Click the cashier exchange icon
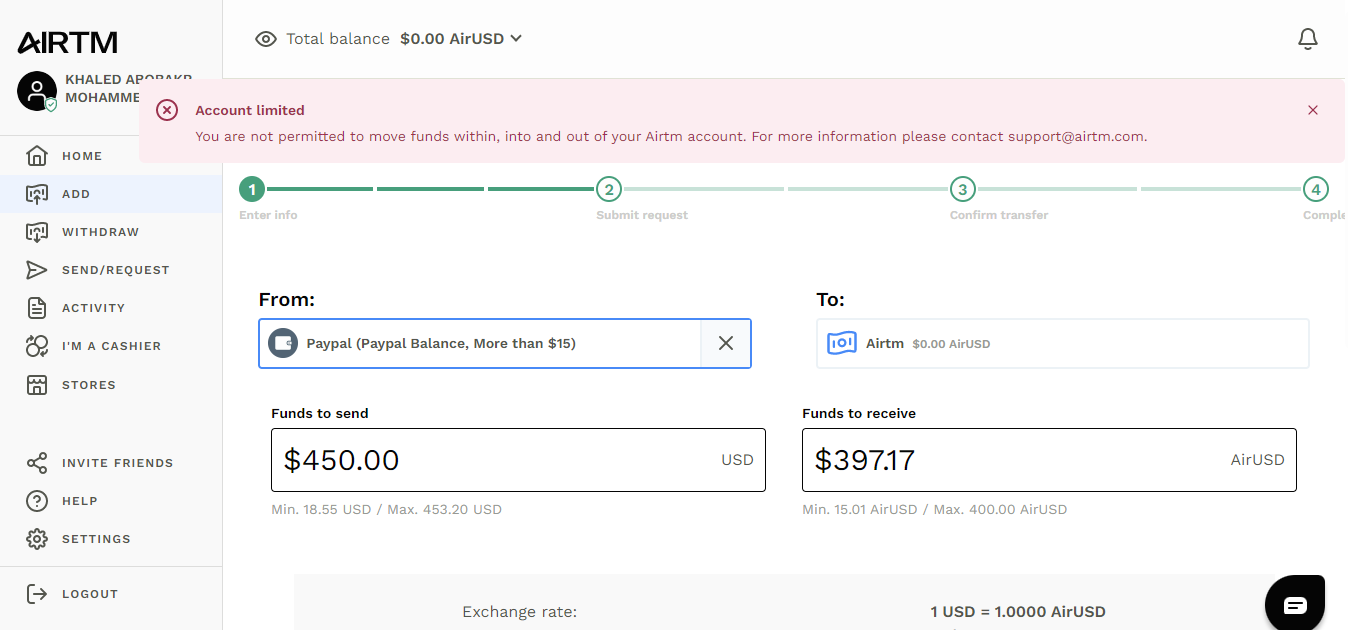Screen dimensions: 1348x630 pos(37,346)
